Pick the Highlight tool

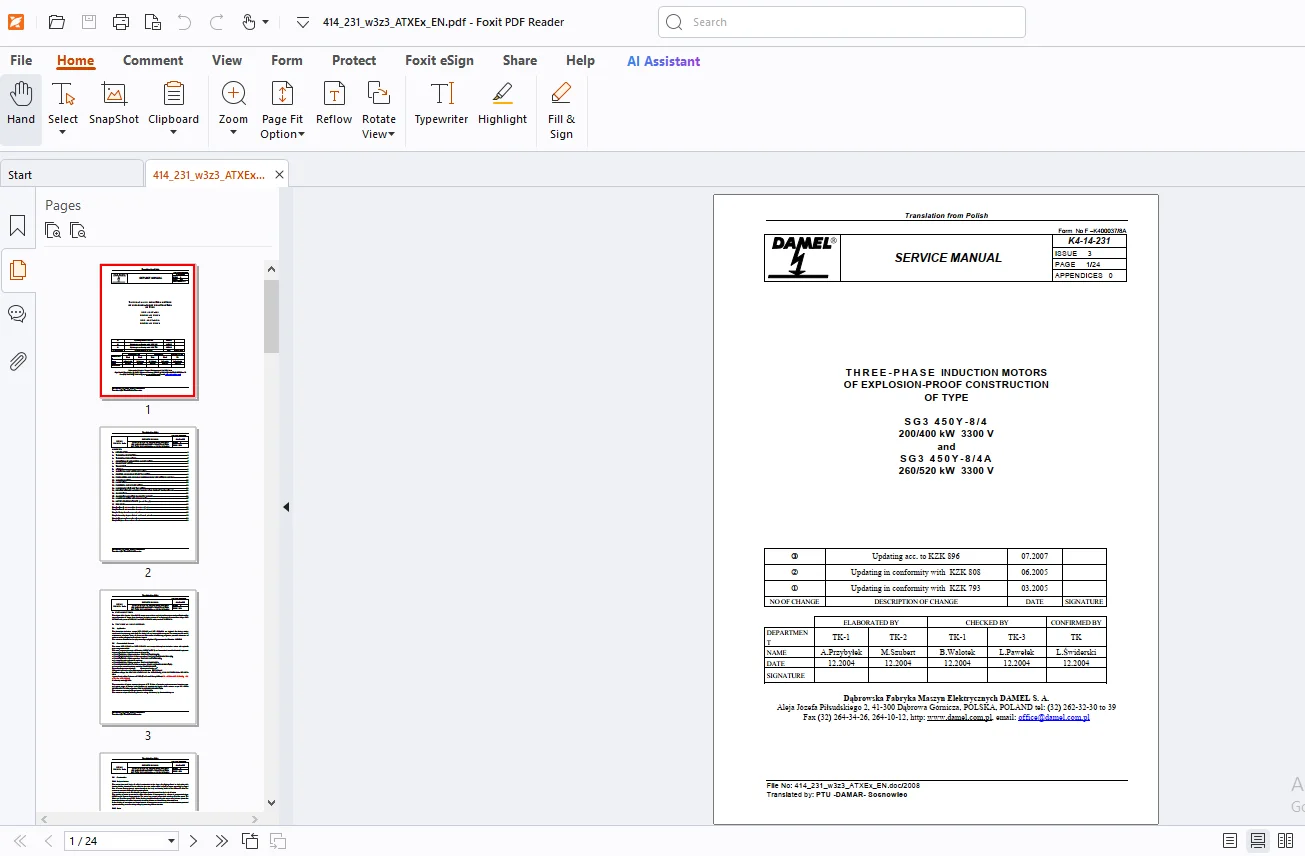pos(502,104)
